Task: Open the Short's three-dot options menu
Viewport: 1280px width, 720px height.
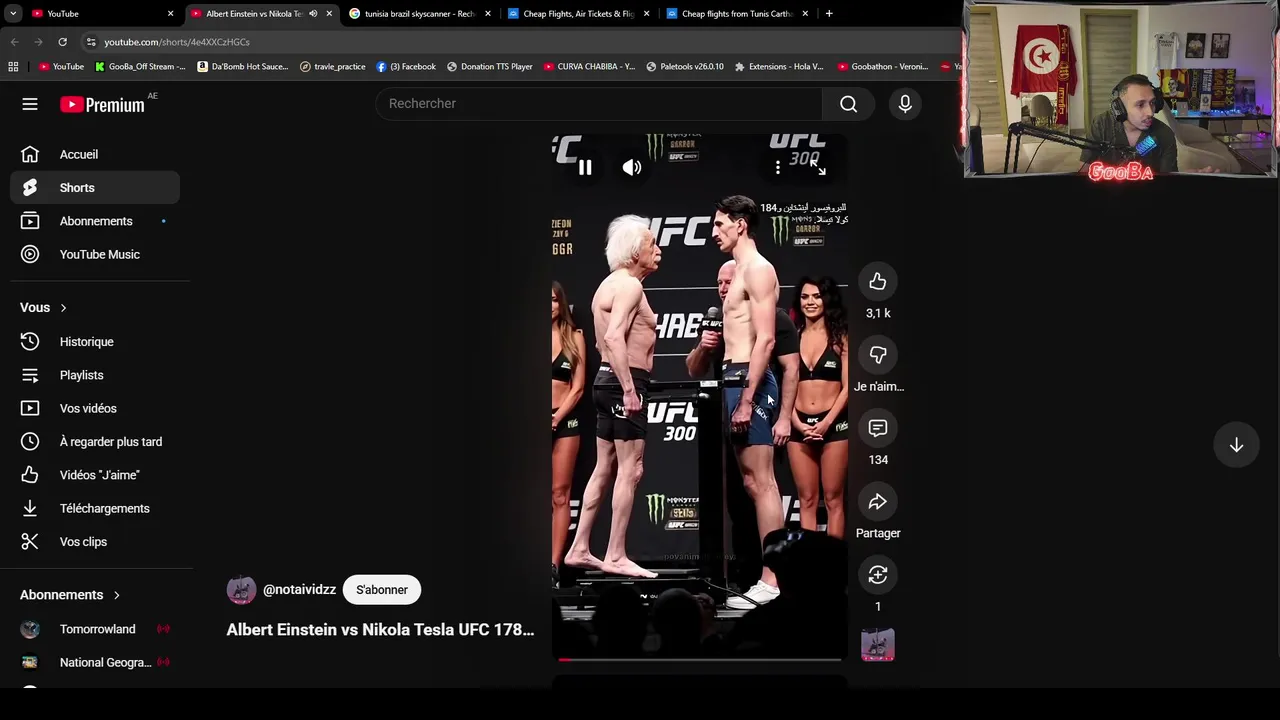Action: [778, 168]
